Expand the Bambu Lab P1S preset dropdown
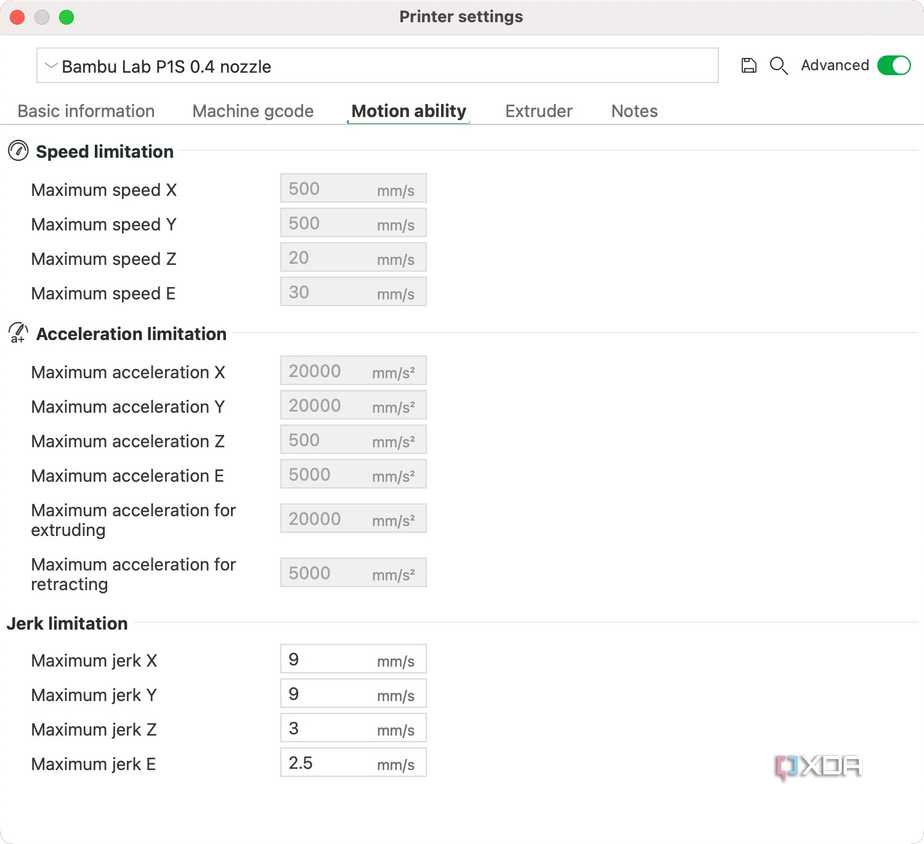The image size is (924, 844). click(377, 66)
